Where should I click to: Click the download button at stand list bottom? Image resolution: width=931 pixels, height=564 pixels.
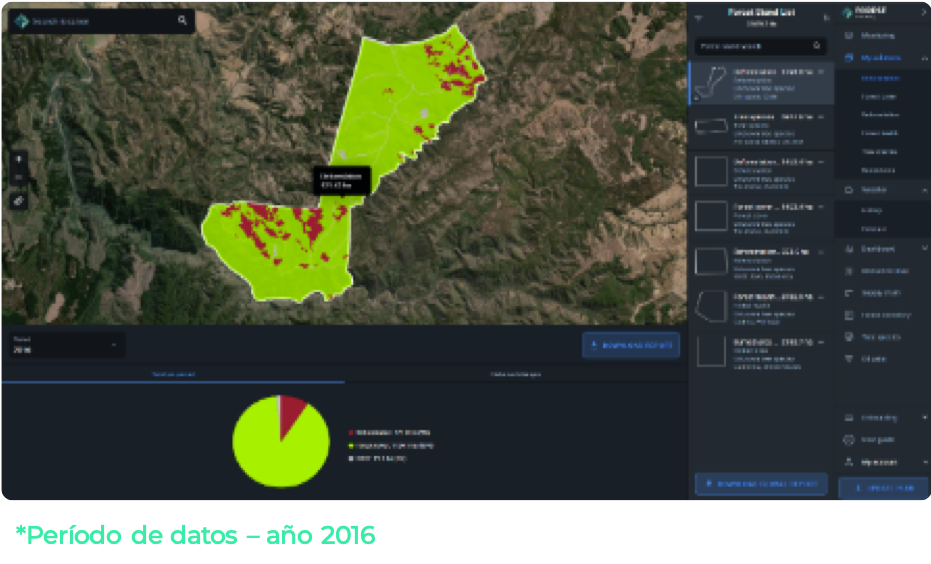pos(761,484)
